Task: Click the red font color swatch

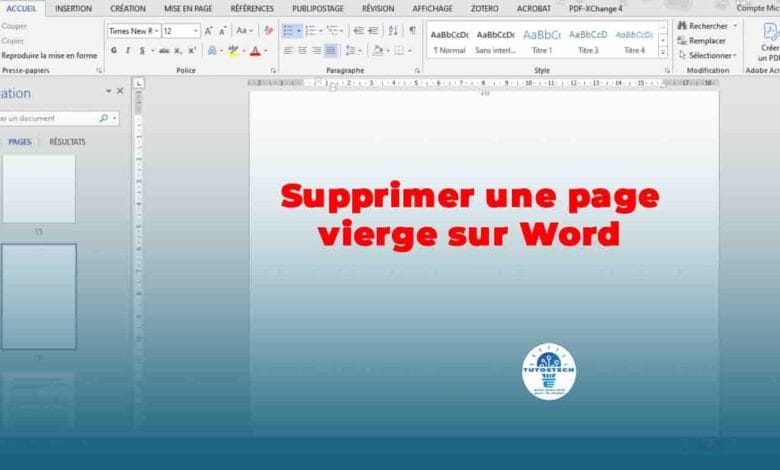Action: (x=254, y=50)
